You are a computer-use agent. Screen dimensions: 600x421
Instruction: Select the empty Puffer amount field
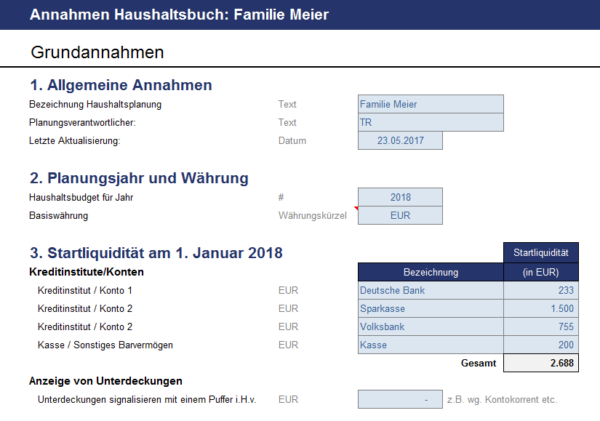tap(400, 400)
